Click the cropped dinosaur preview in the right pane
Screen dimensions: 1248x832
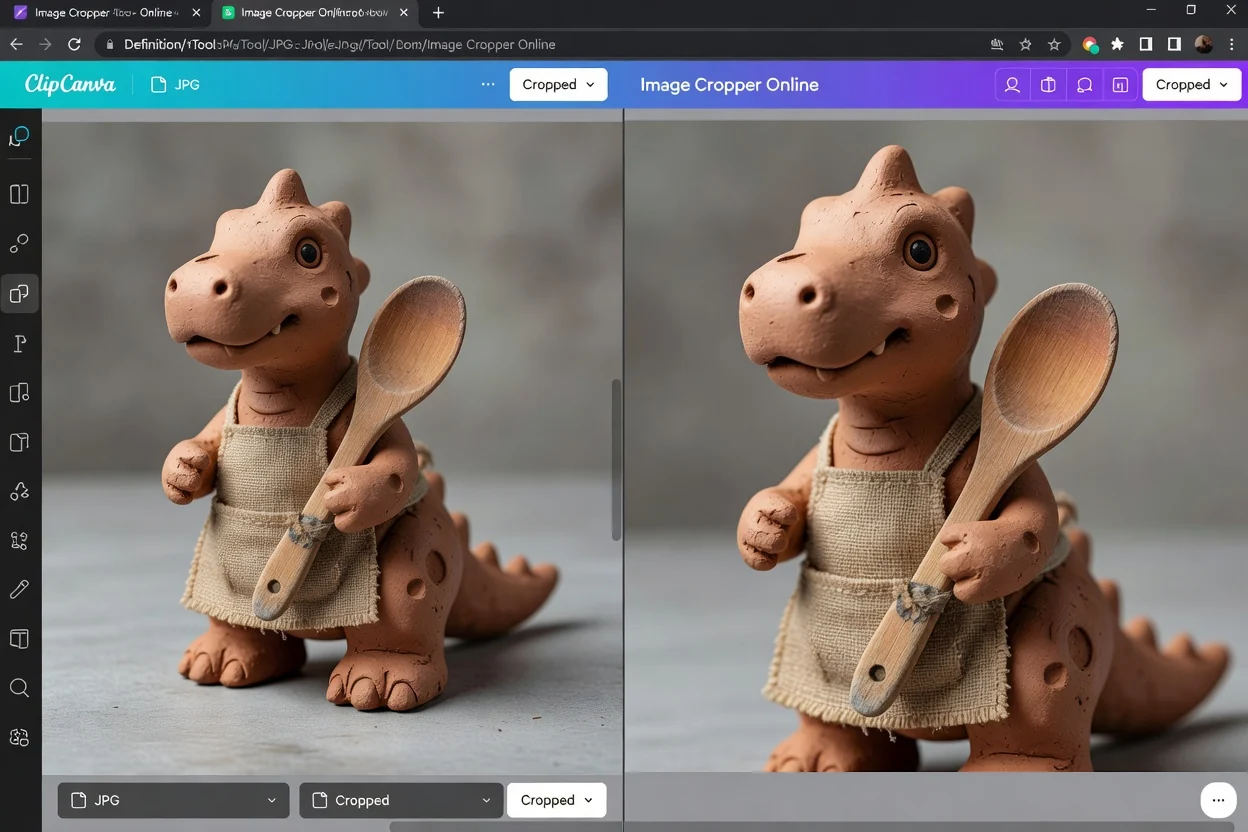(x=937, y=446)
